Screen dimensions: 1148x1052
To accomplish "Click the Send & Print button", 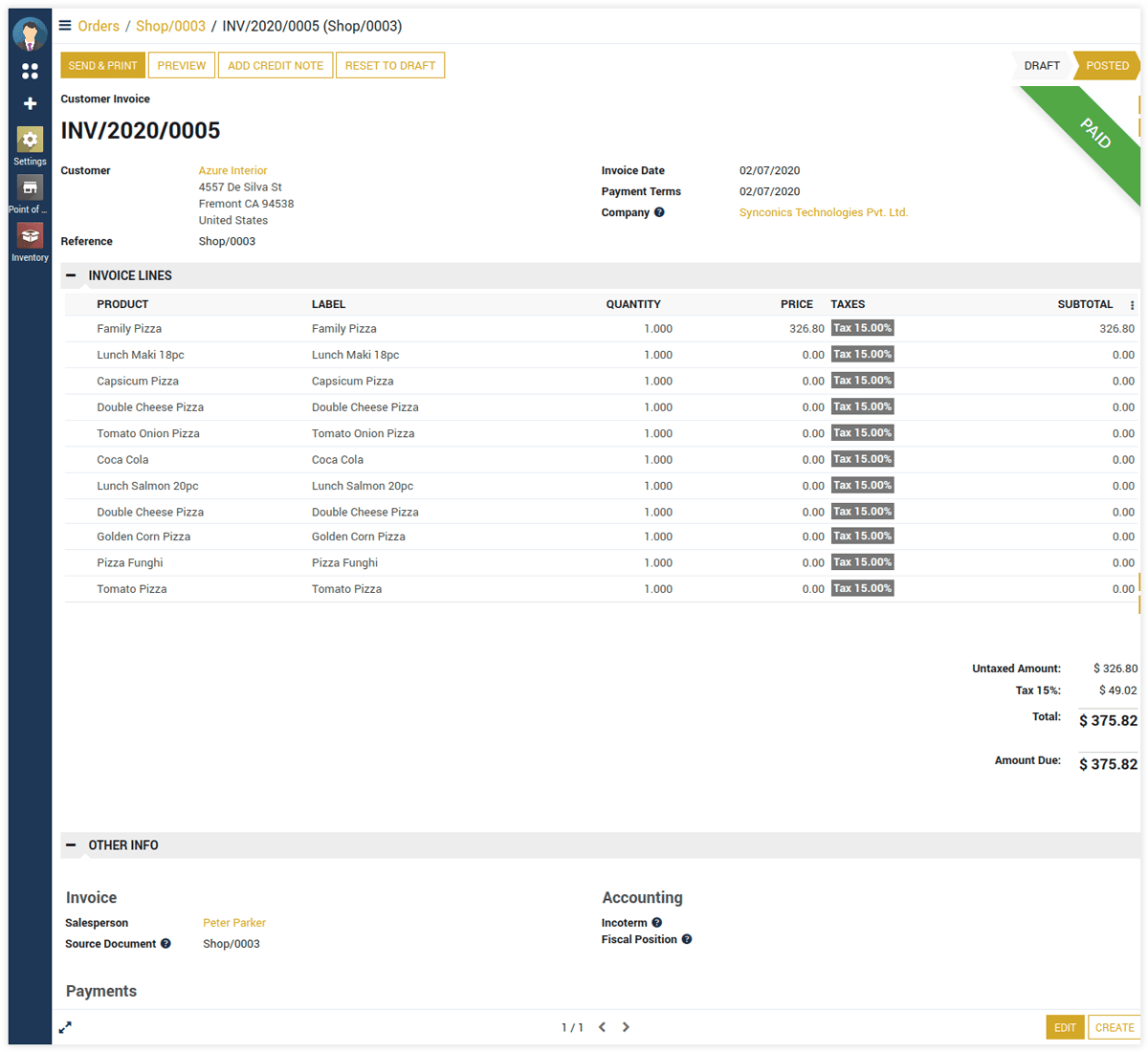I will pos(102,66).
